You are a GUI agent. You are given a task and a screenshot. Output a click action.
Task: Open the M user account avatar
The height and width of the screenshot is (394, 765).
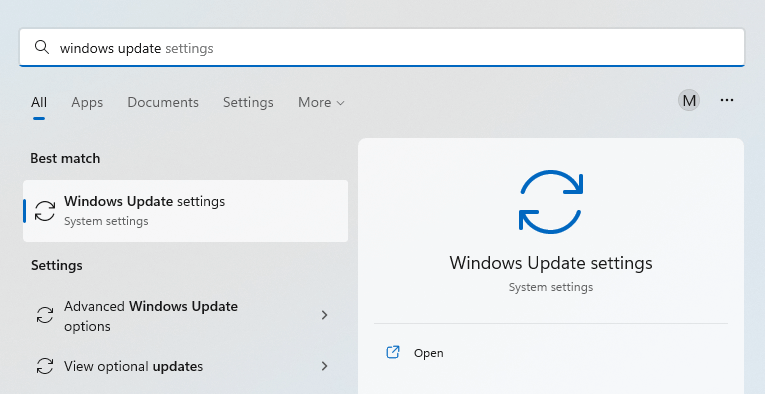[689, 100]
